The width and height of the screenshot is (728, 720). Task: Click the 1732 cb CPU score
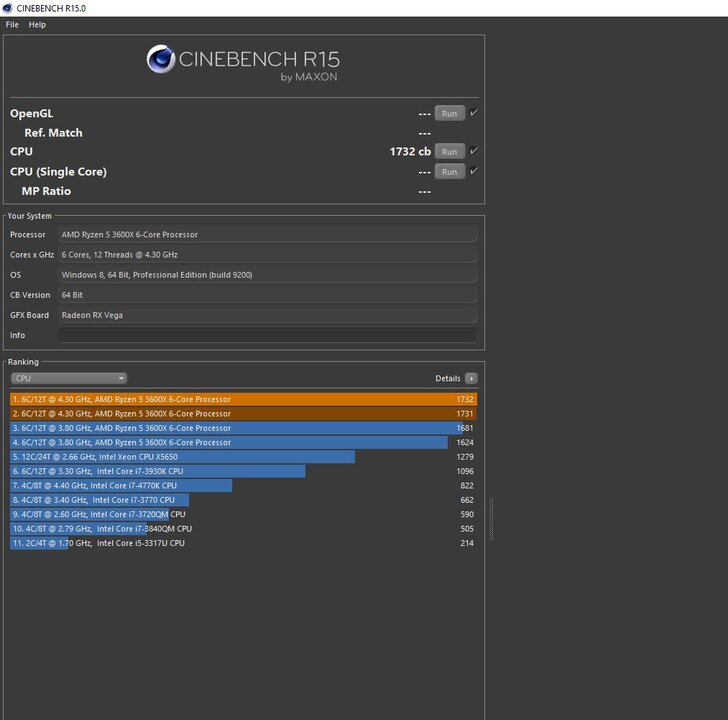pos(410,151)
